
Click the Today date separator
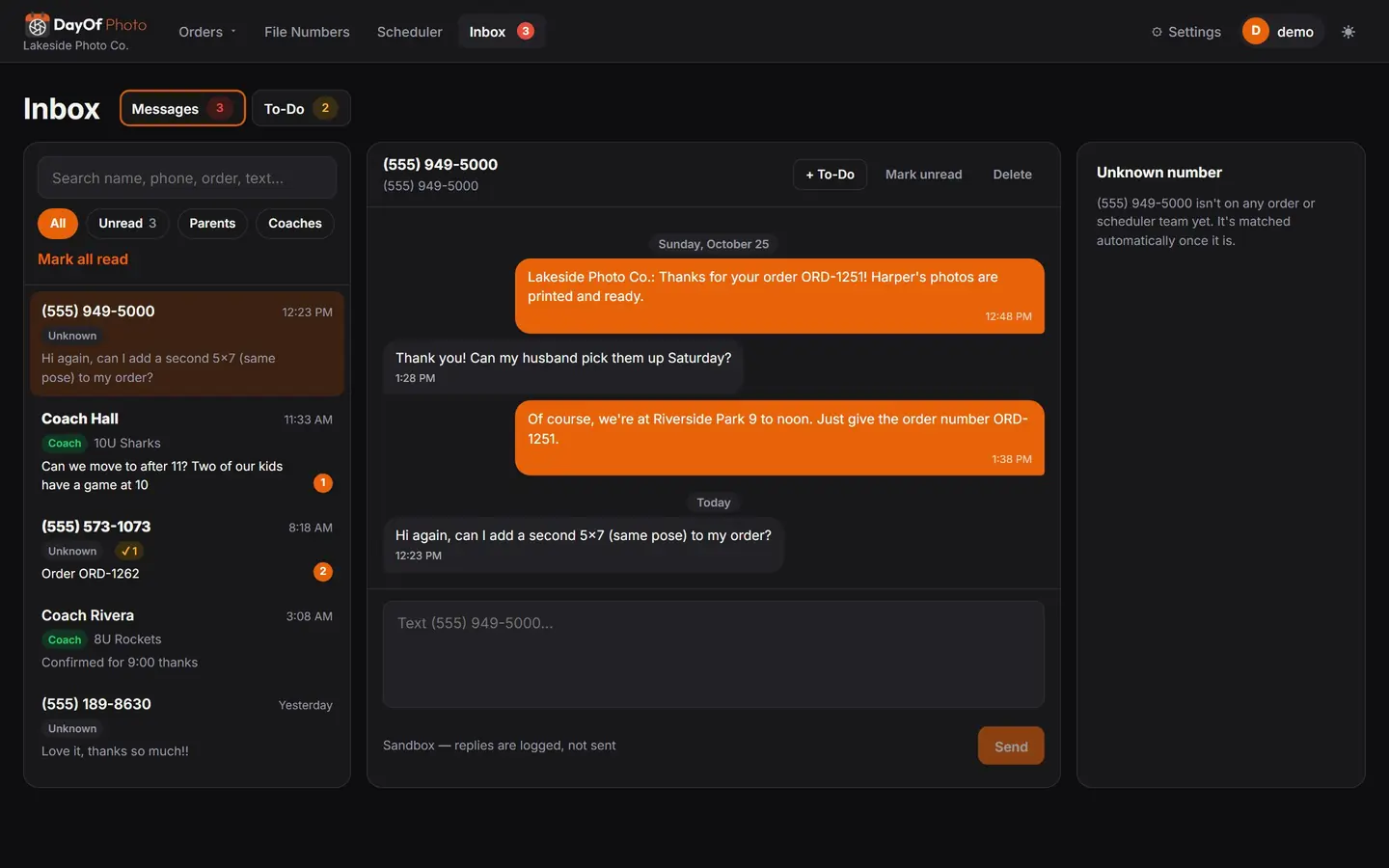[714, 502]
